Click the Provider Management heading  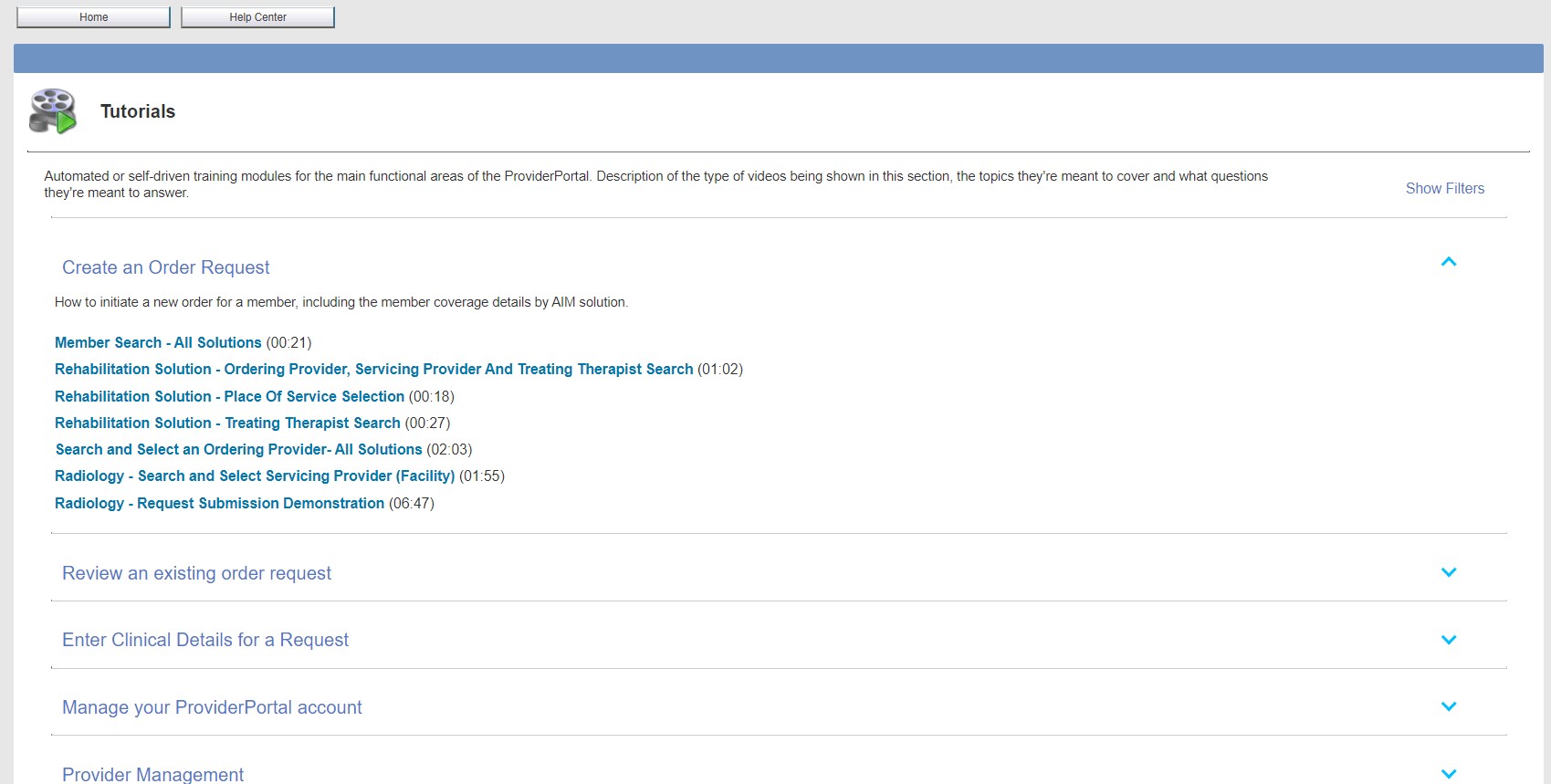tap(152, 774)
